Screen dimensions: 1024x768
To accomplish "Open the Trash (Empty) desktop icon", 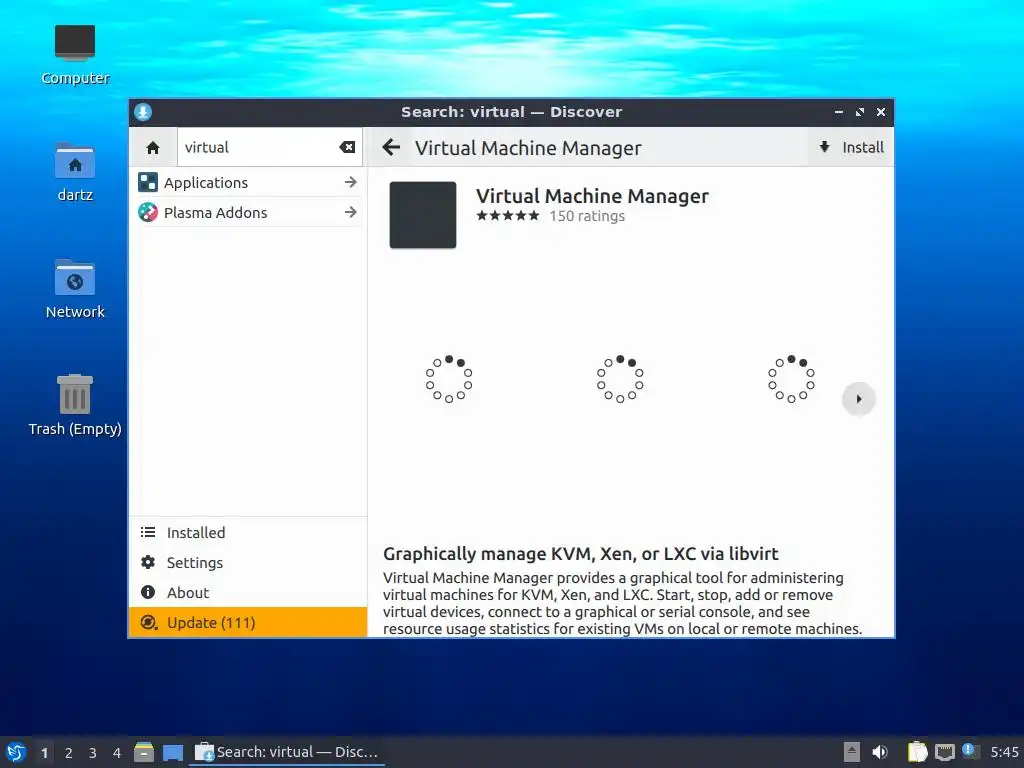I will [75, 406].
